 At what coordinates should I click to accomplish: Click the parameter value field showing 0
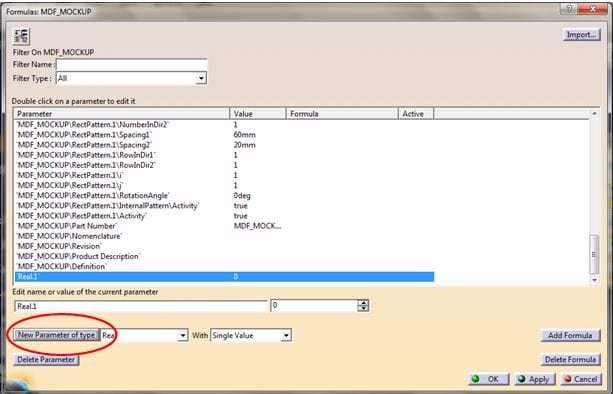(314, 306)
